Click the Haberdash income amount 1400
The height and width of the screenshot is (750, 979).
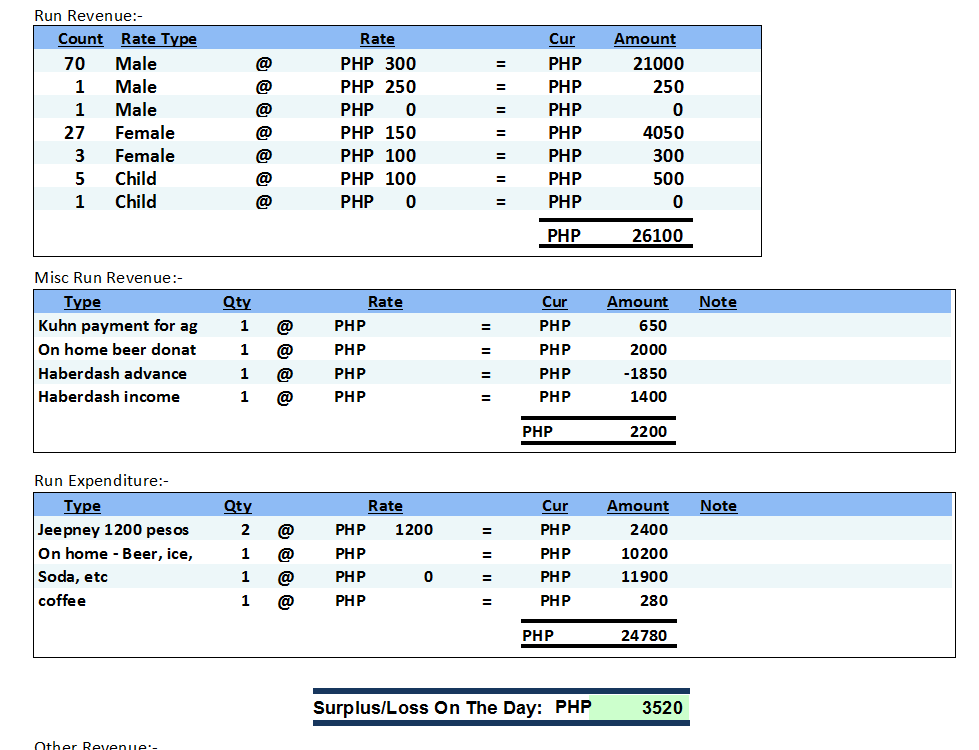(x=648, y=397)
